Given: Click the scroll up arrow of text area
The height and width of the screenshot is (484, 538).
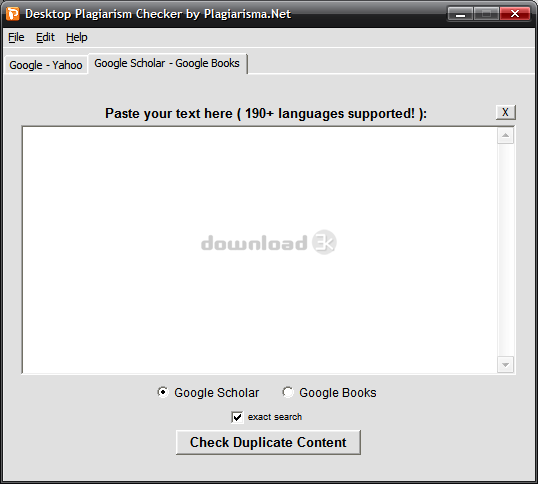Looking at the screenshot, I should (x=505, y=135).
